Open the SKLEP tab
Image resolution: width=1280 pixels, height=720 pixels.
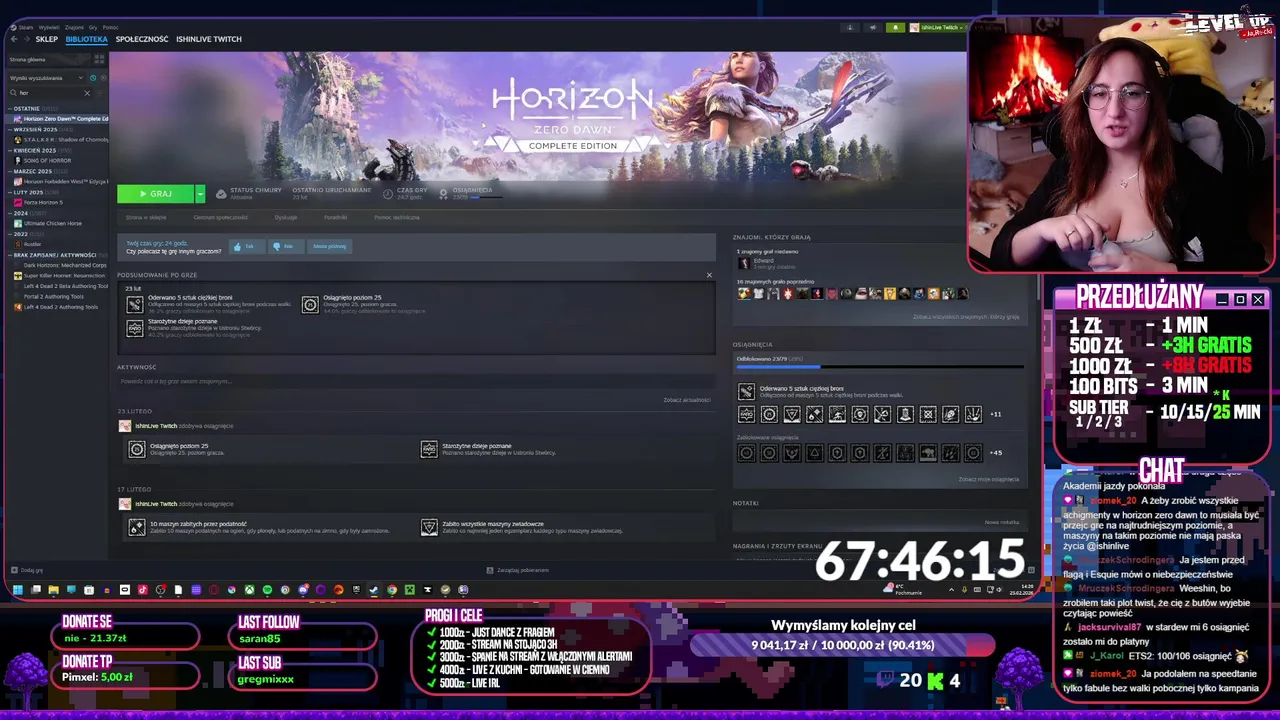tap(47, 39)
